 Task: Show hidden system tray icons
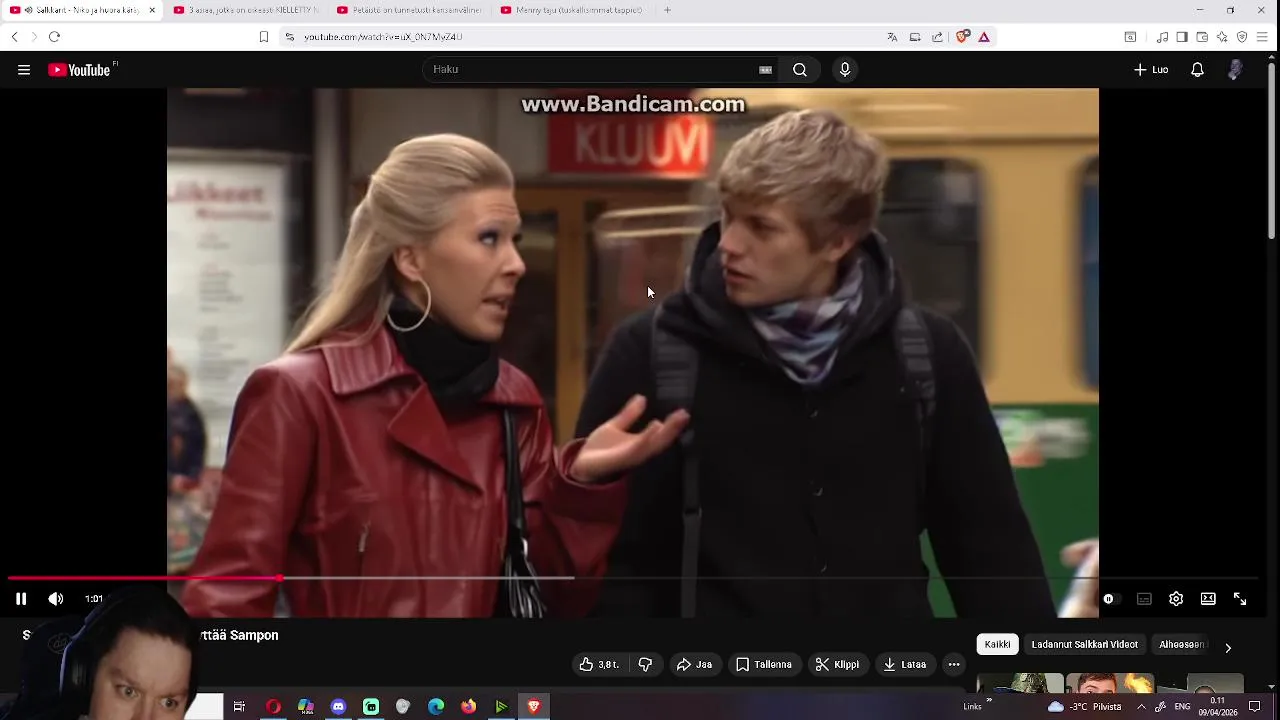tap(1141, 707)
